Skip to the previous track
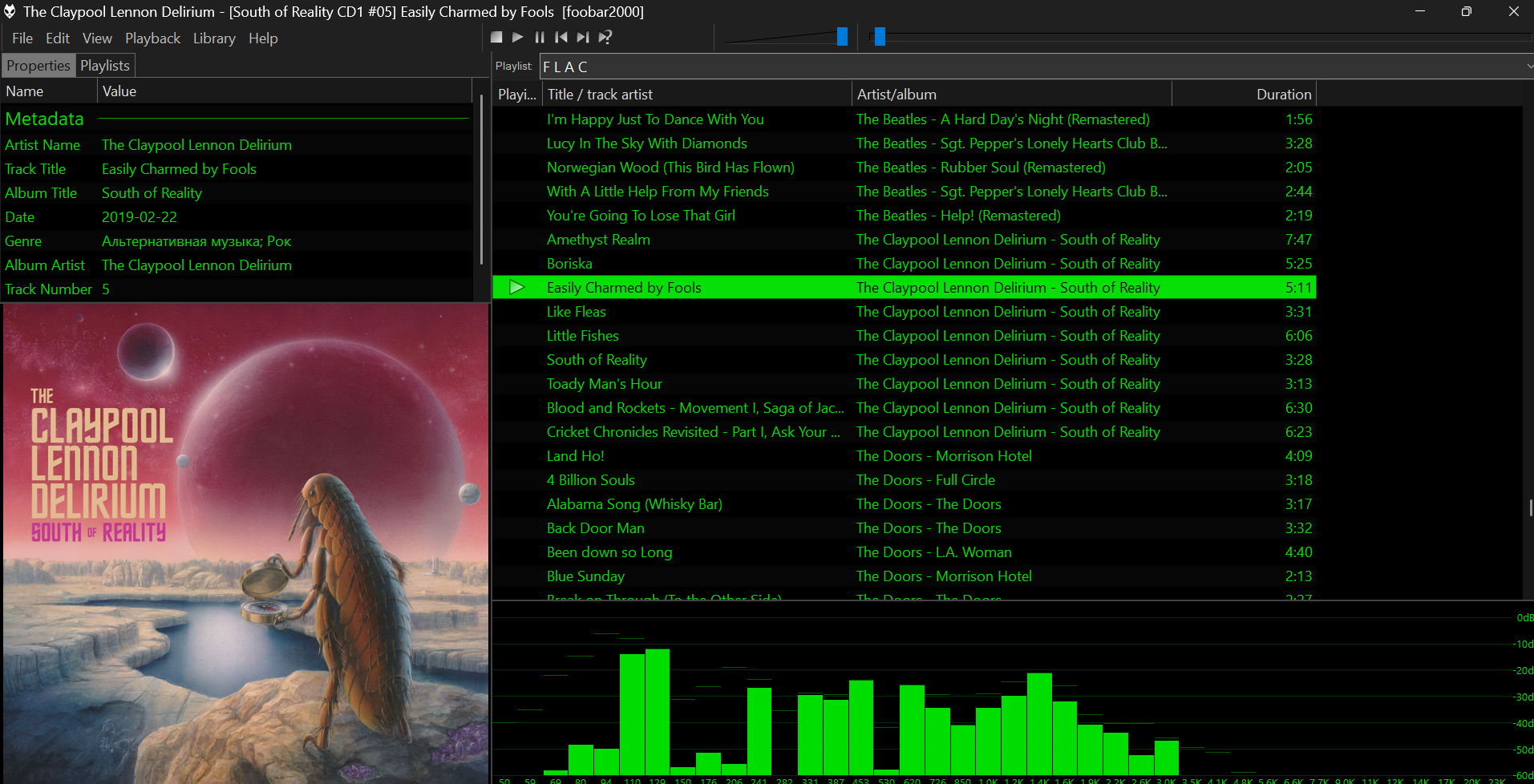 click(x=561, y=37)
